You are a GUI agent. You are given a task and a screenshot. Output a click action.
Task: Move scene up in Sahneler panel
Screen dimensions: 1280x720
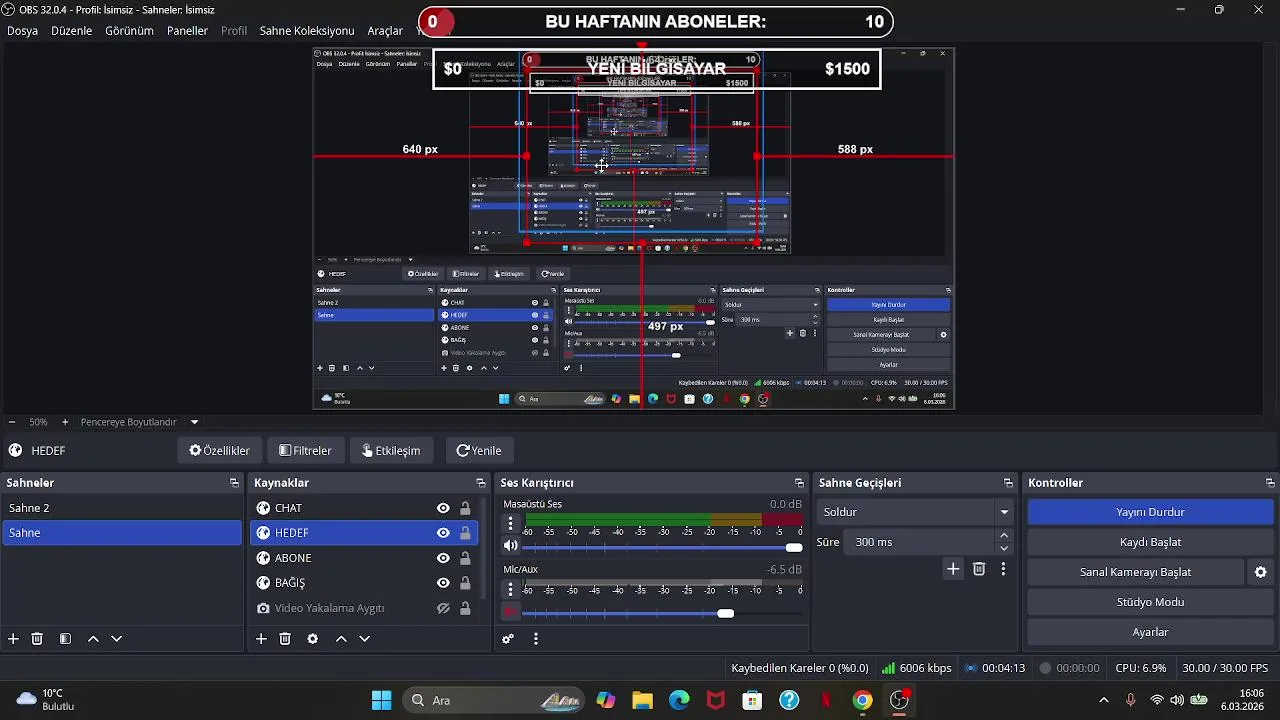(x=93, y=639)
